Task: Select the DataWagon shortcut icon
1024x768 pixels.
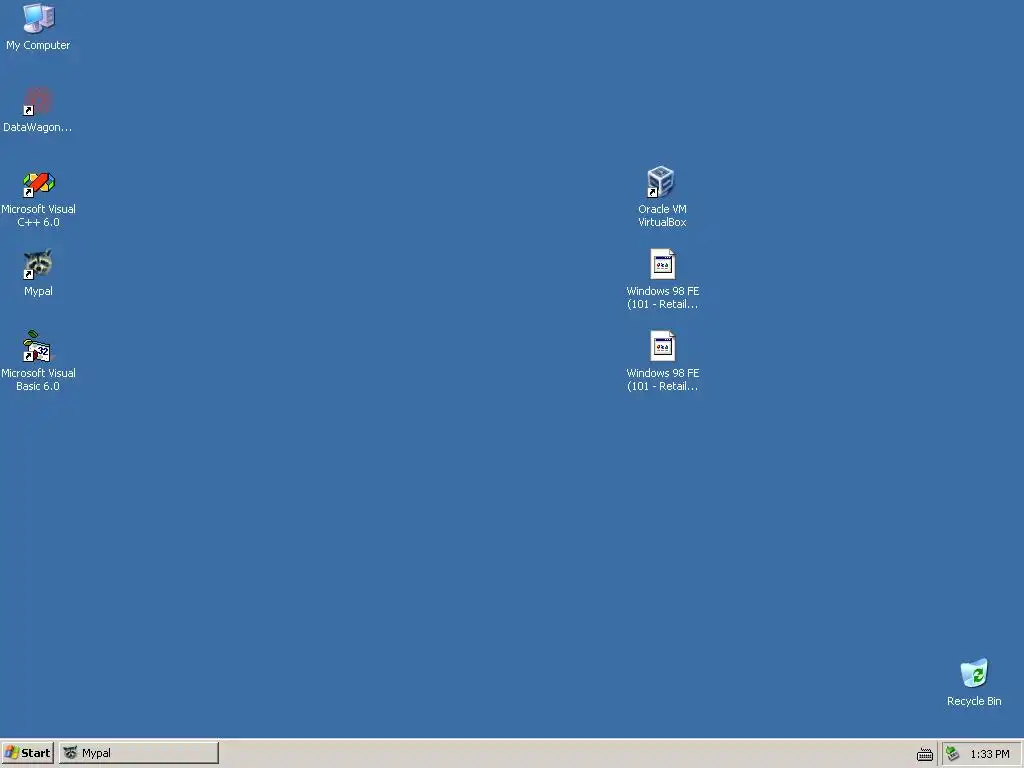Action: pyautogui.click(x=39, y=101)
